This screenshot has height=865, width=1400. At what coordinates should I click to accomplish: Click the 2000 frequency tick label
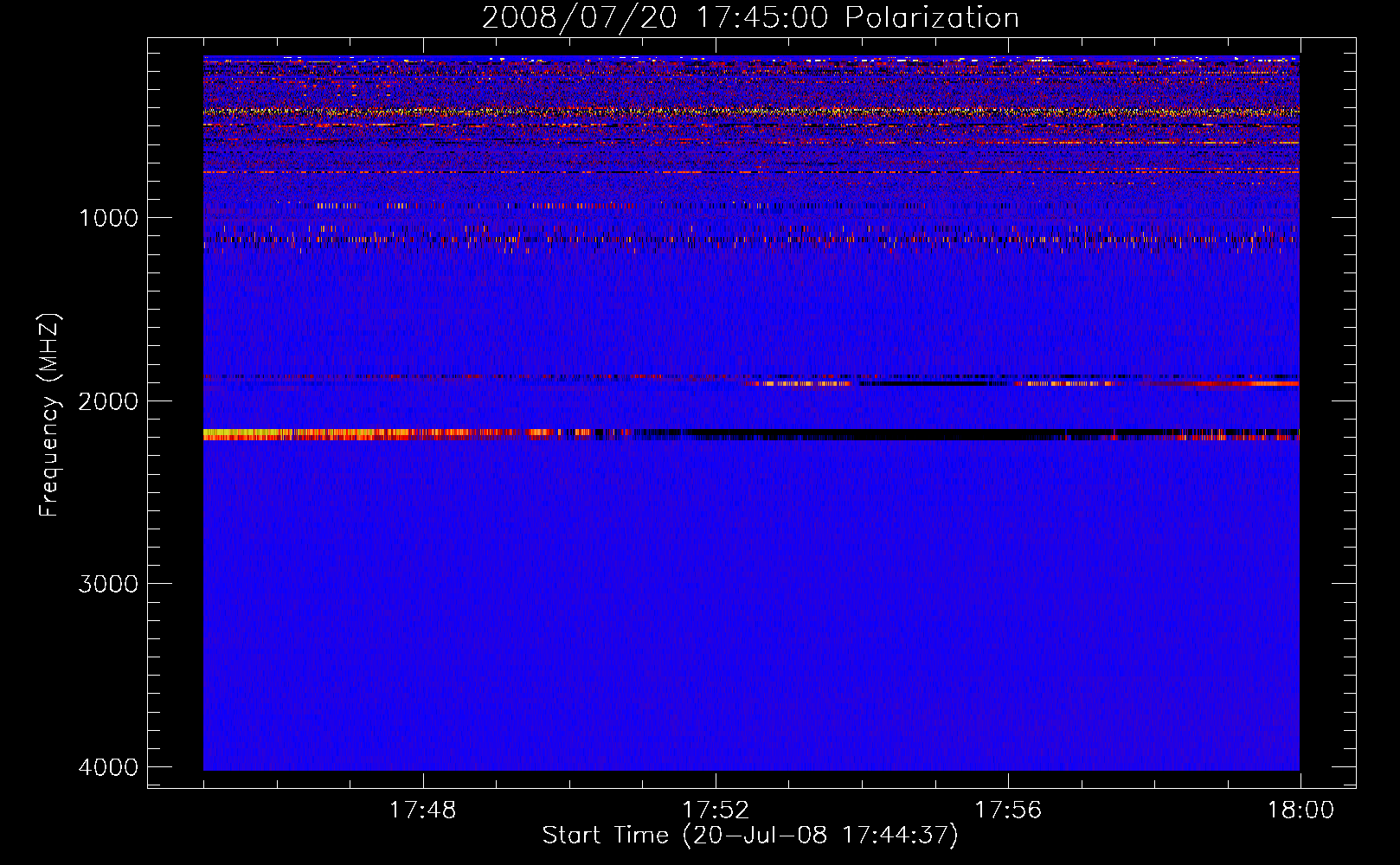click(108, 401)
